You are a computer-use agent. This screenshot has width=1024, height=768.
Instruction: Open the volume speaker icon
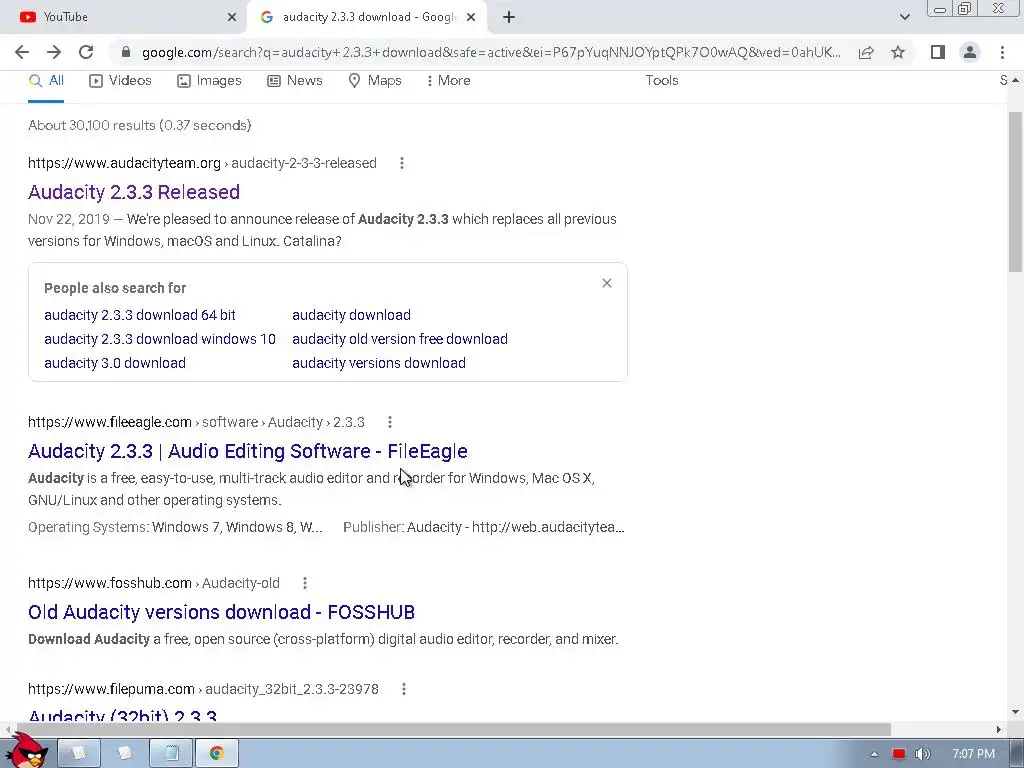pyautogui.click(x=922, y=754)
